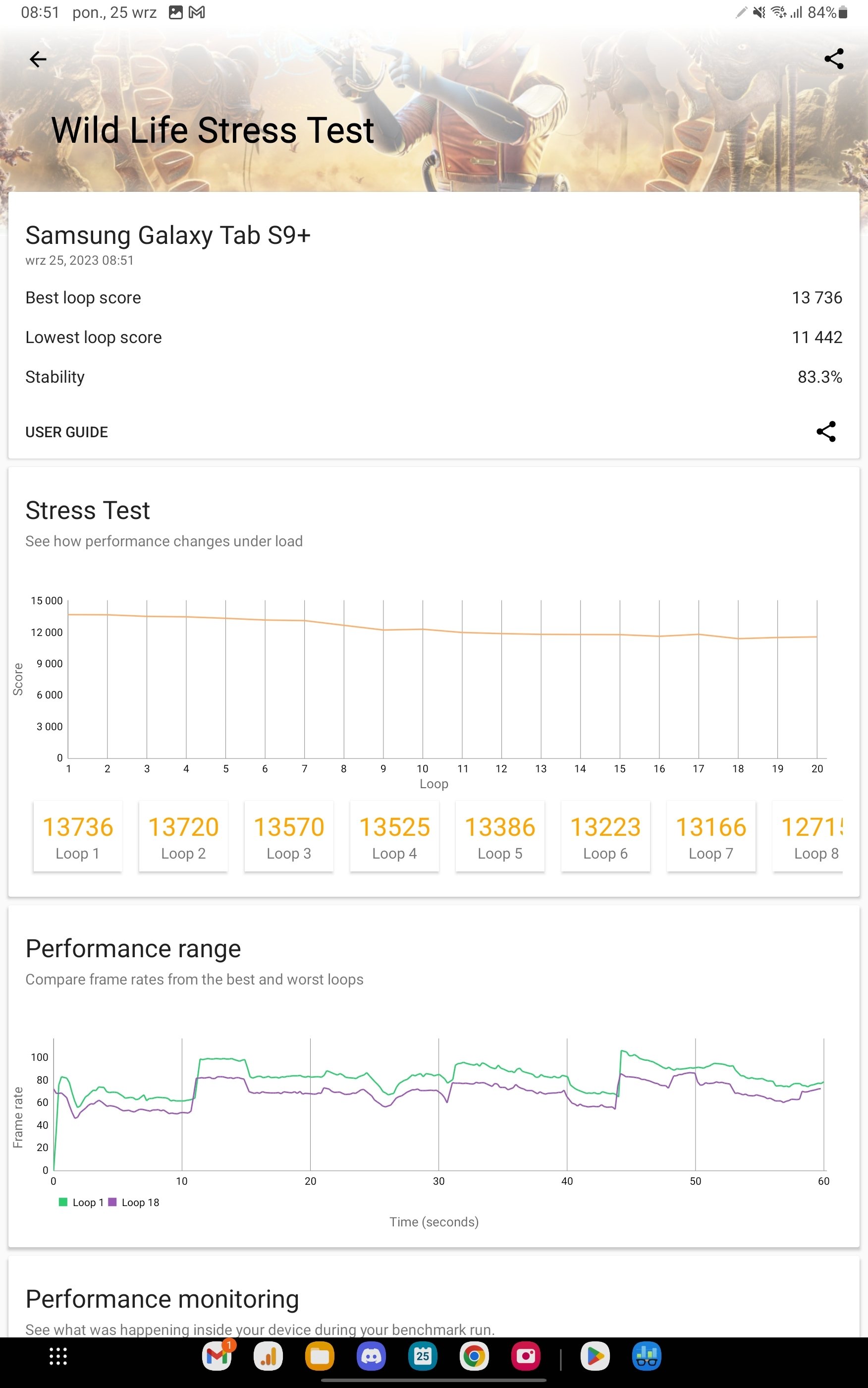Tap the gesture navigation handle bar
Image resolution: width=868 pixels, height=1388 pixels.
click(434, 1381)
